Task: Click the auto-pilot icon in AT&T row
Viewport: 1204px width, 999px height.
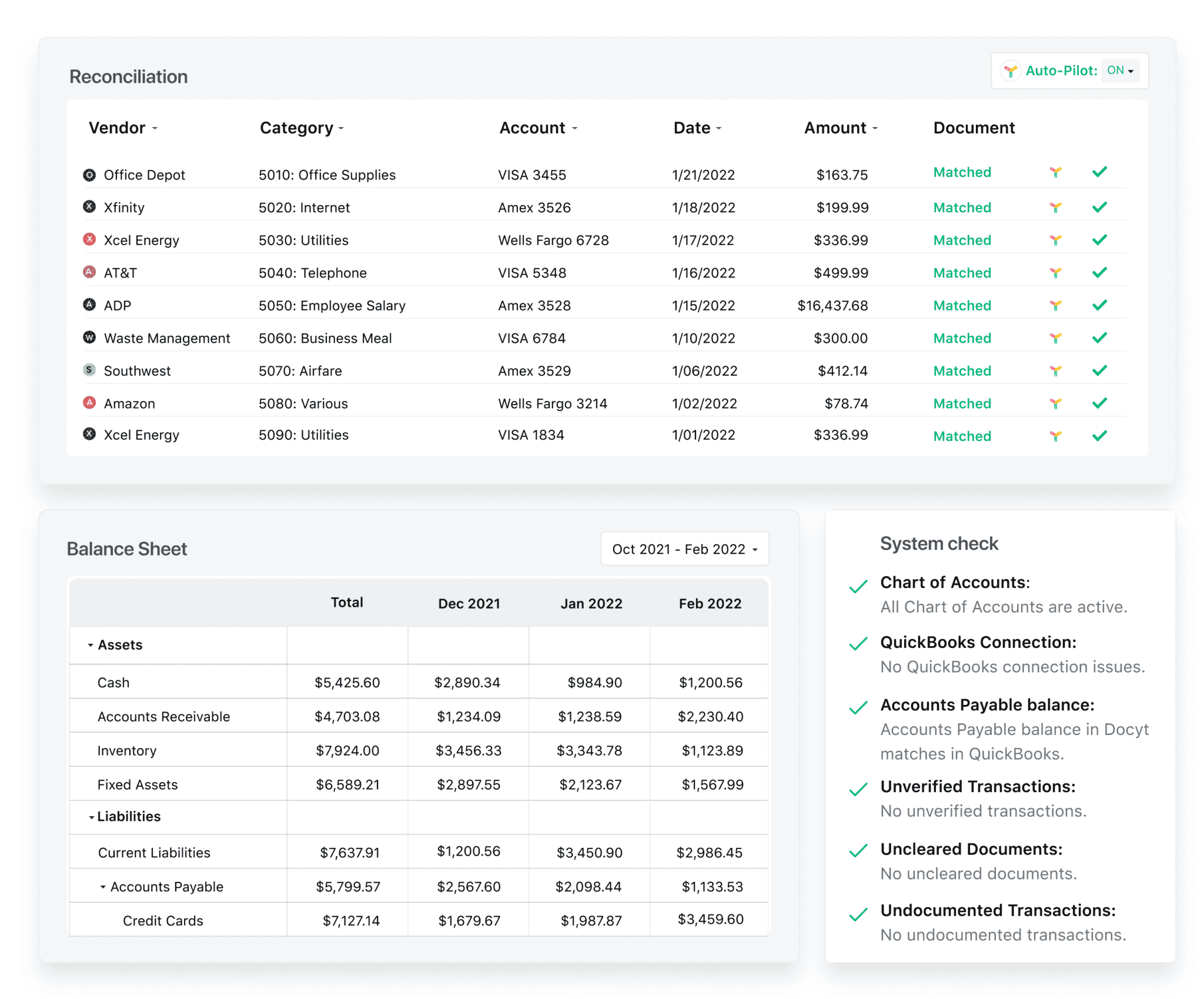Action: point(1056,273)
